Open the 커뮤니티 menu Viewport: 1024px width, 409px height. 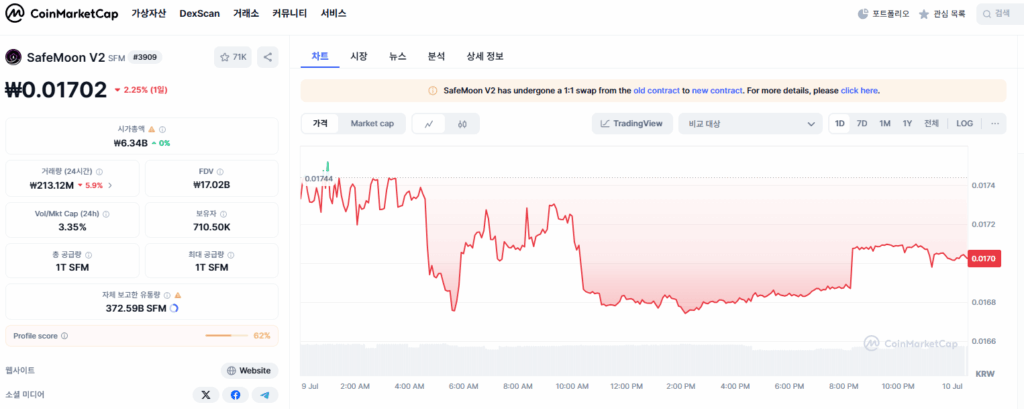[x=289, y=14]
